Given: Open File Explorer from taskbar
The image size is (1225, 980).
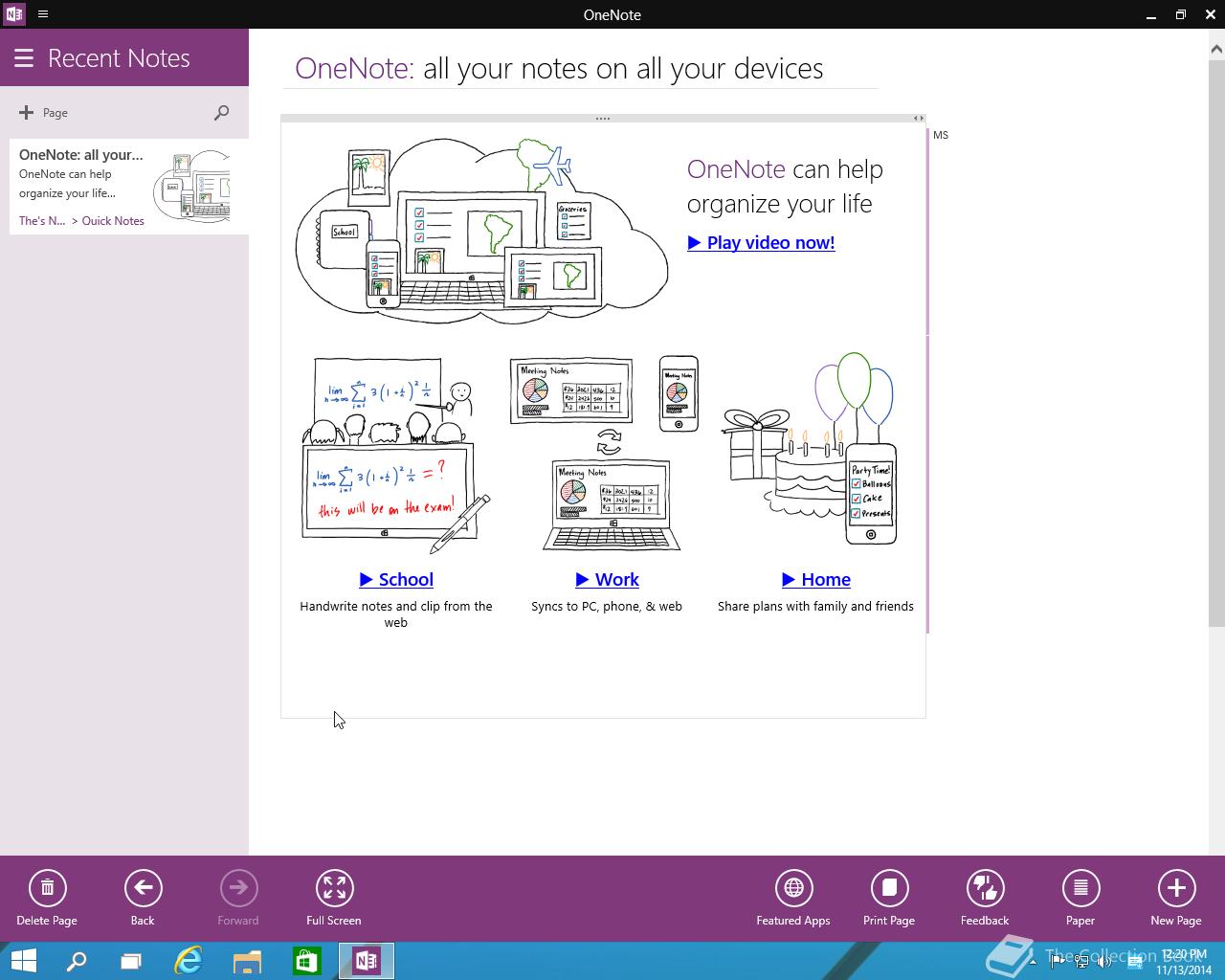Looking at the screenshot, I should [247, 961].
